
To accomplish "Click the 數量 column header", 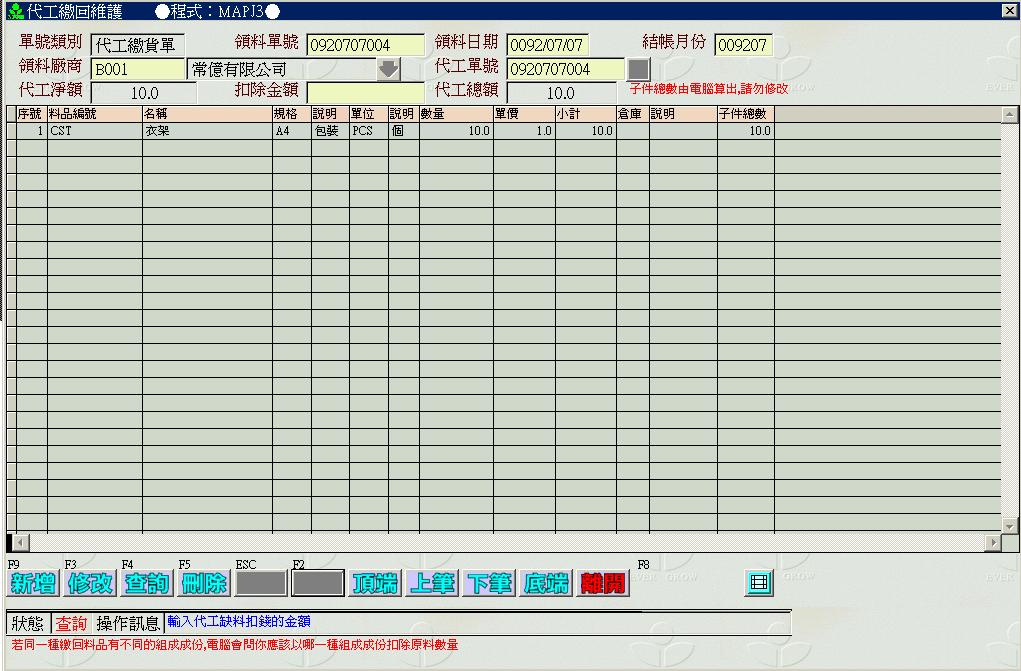I will [455, 114].
